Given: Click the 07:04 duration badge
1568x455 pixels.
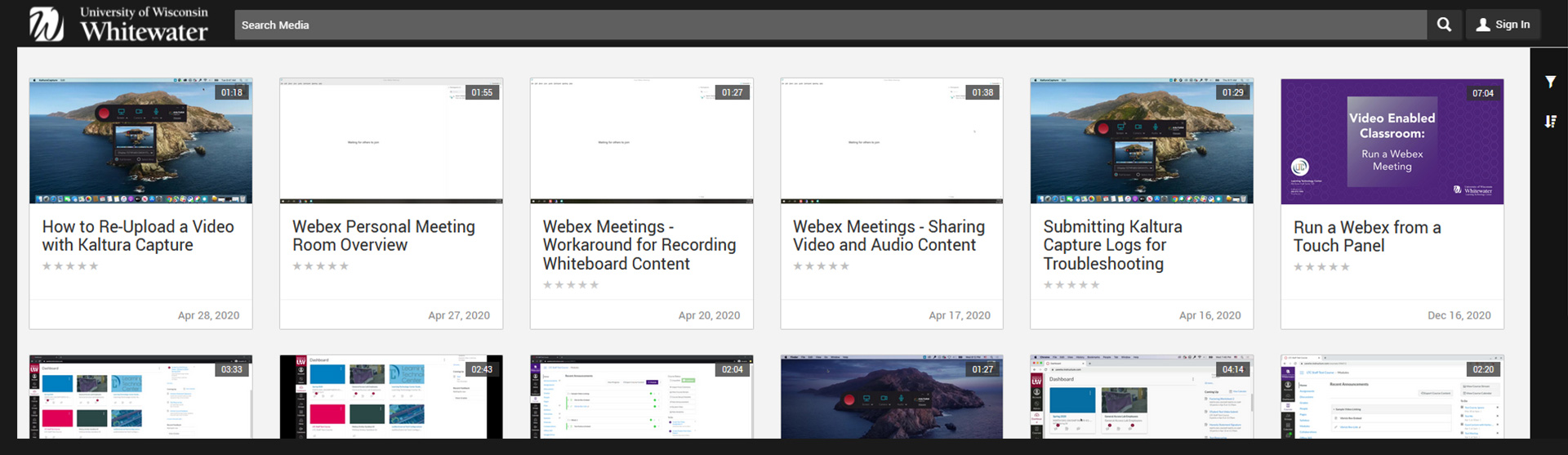Looking at the screenshot, I should click(1483, 93).
